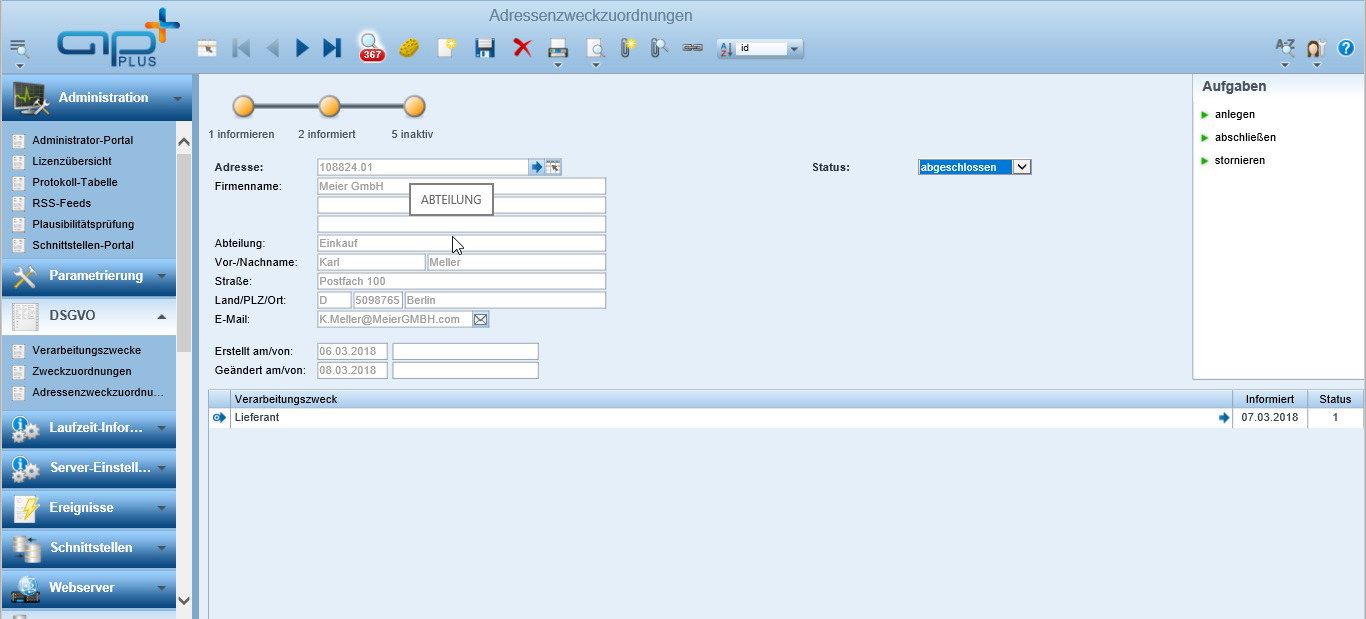Select workflow step 5 inaktiv
1366x619 pixels.
coord(414,106)
